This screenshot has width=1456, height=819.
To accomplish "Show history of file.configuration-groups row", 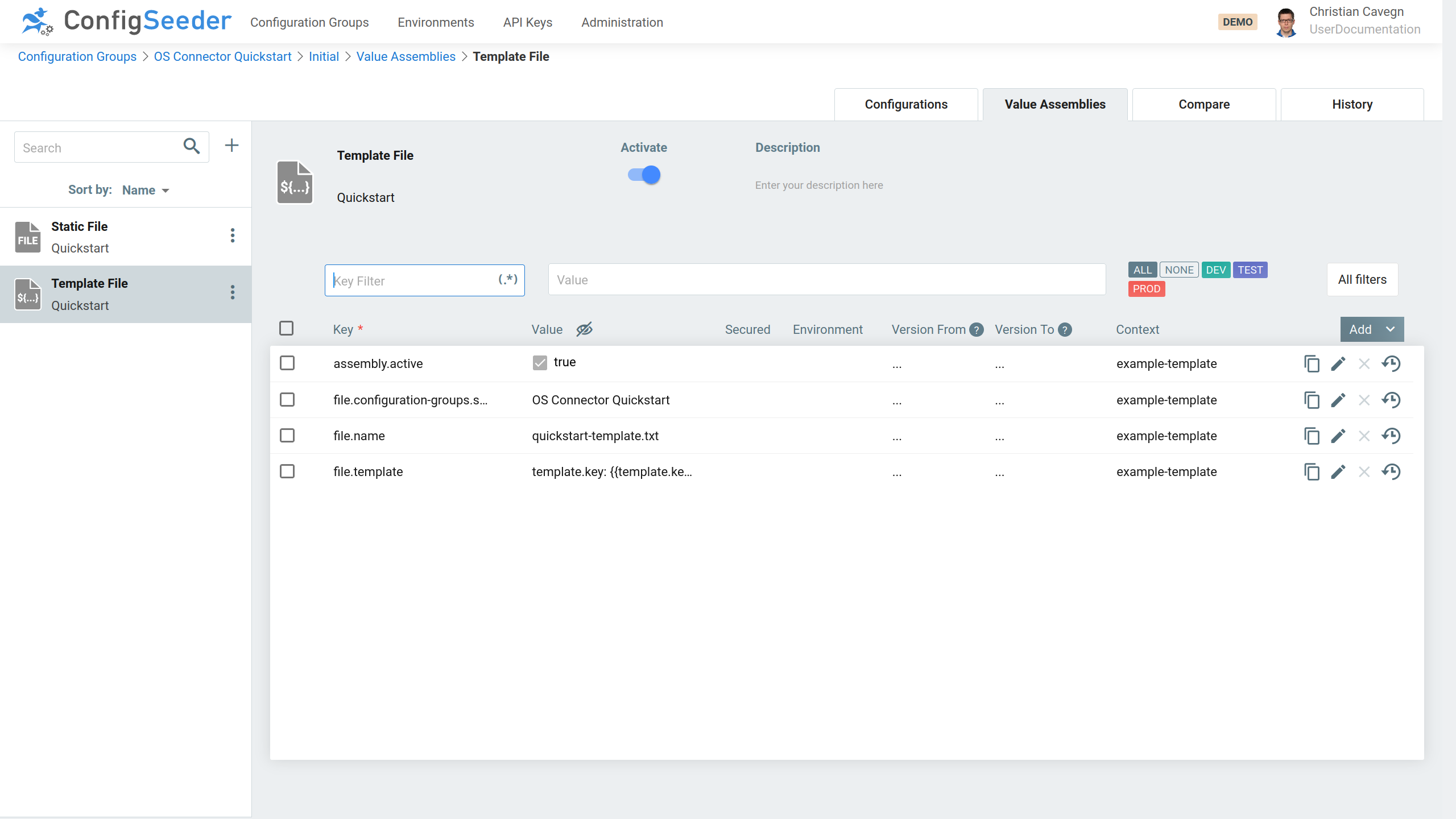I will (x=1391, y=400).
